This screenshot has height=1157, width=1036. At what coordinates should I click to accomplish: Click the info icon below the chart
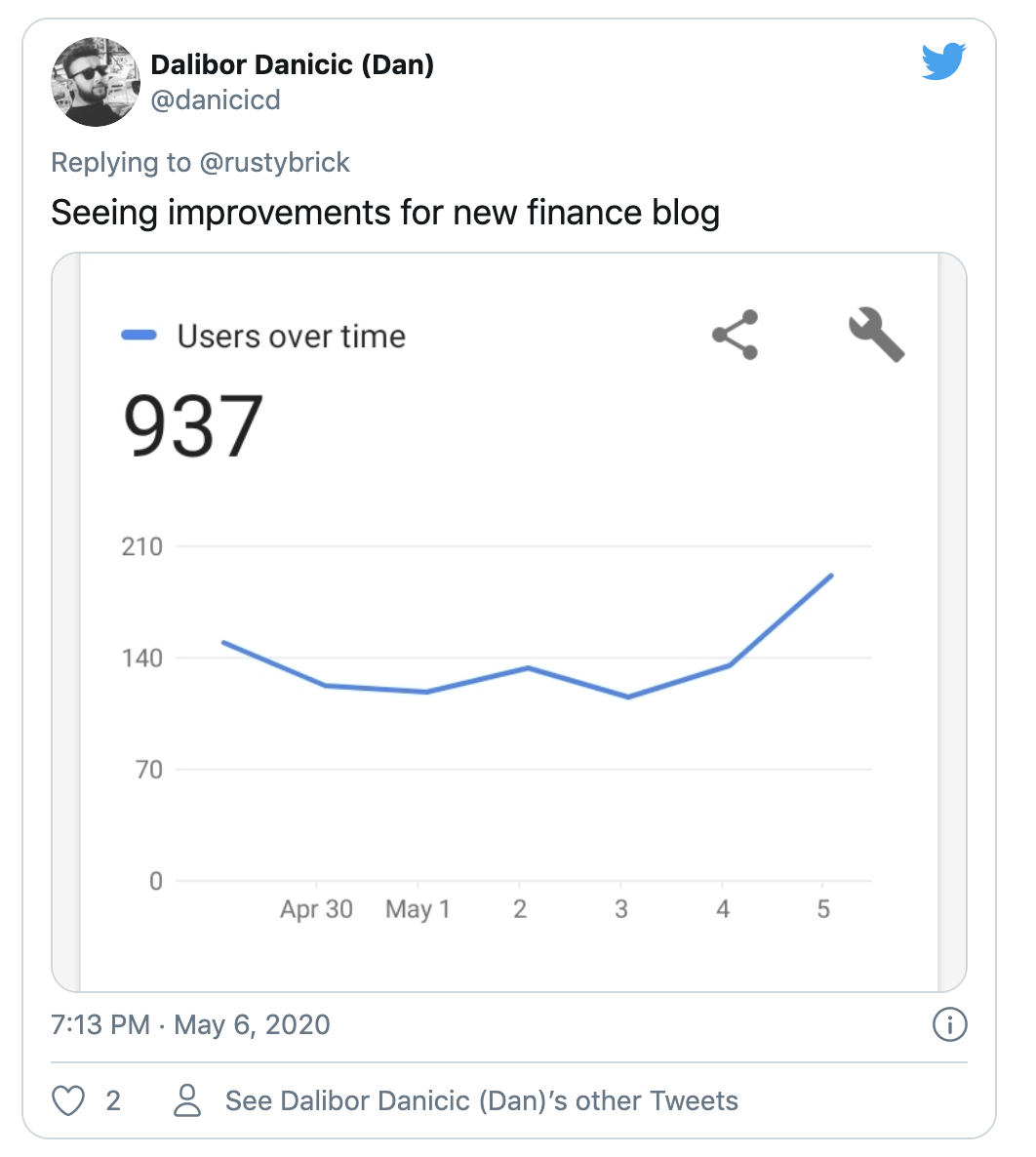[x=950, y=1024]
